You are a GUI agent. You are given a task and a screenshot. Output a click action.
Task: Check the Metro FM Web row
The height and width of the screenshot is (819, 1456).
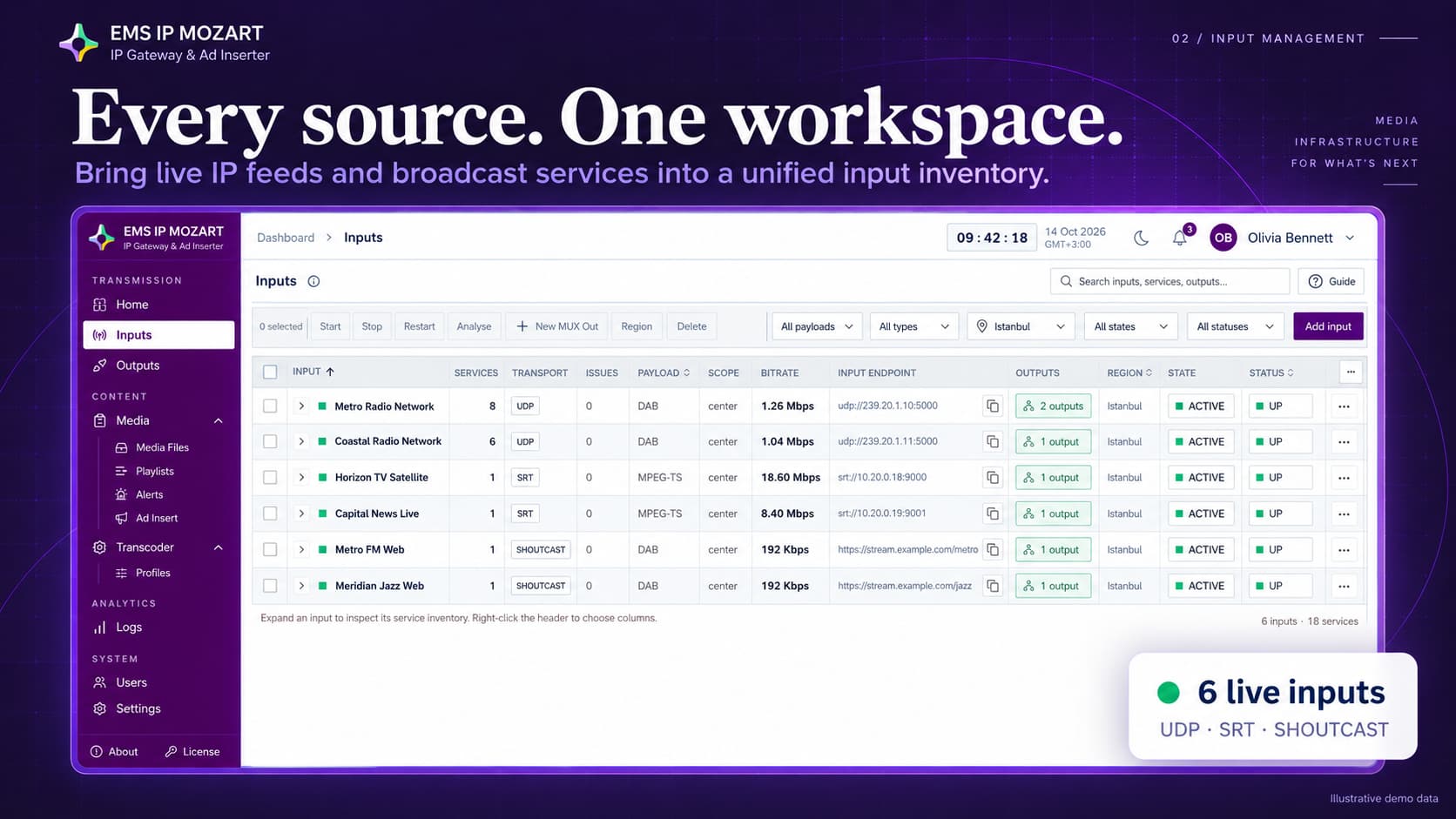(270, 549)
